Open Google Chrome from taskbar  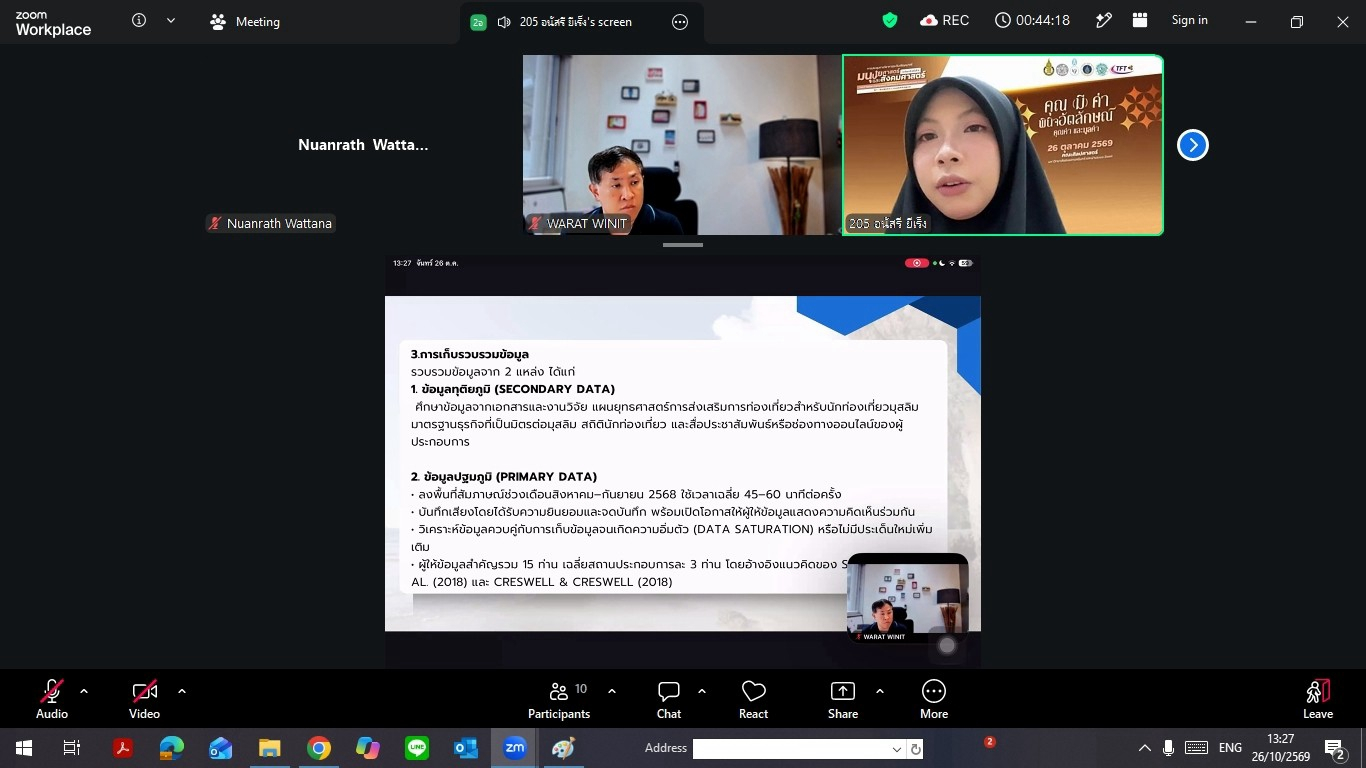click(319, 748)
